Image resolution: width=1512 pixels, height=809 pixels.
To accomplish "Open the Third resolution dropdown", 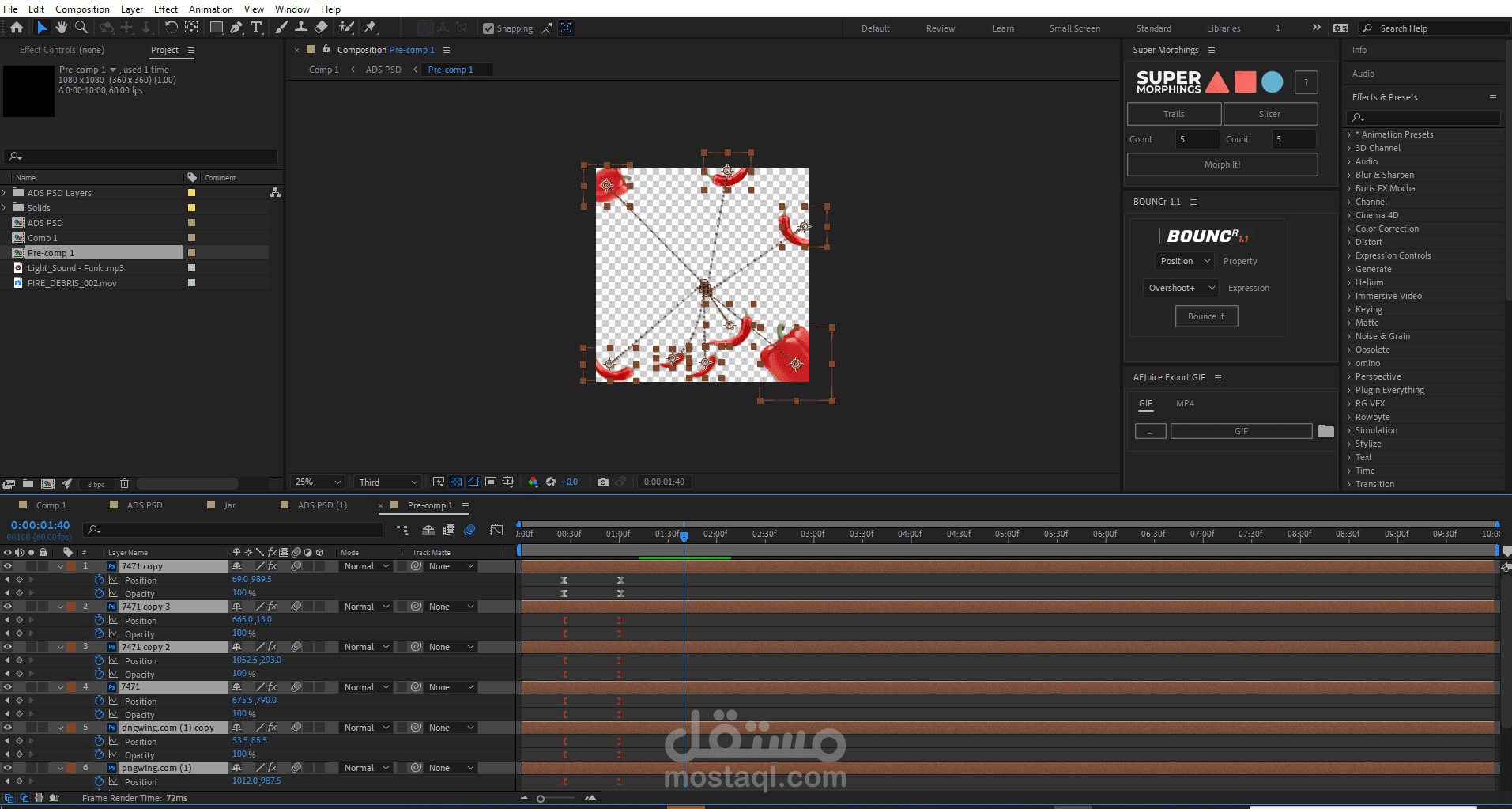I will tap(387, 482).
